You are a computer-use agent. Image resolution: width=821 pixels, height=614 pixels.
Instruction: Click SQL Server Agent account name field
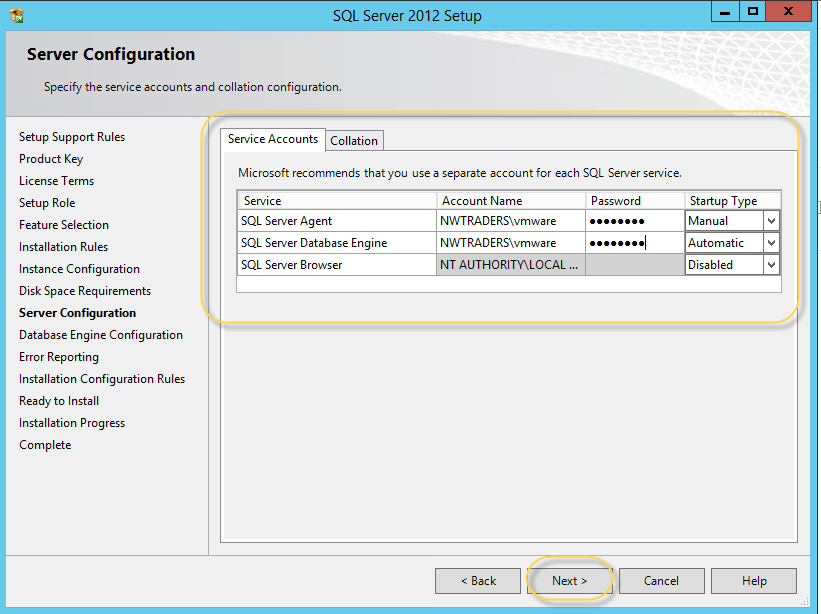tap(510, 221)
